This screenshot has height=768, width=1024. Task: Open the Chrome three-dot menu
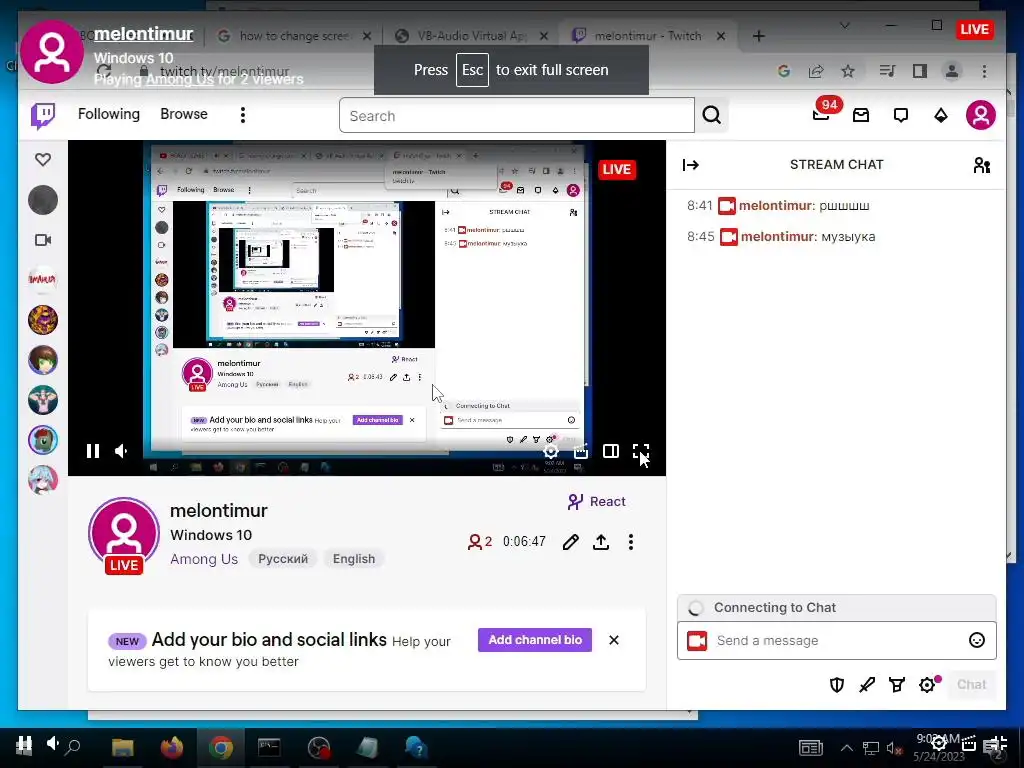pos(984,71)
